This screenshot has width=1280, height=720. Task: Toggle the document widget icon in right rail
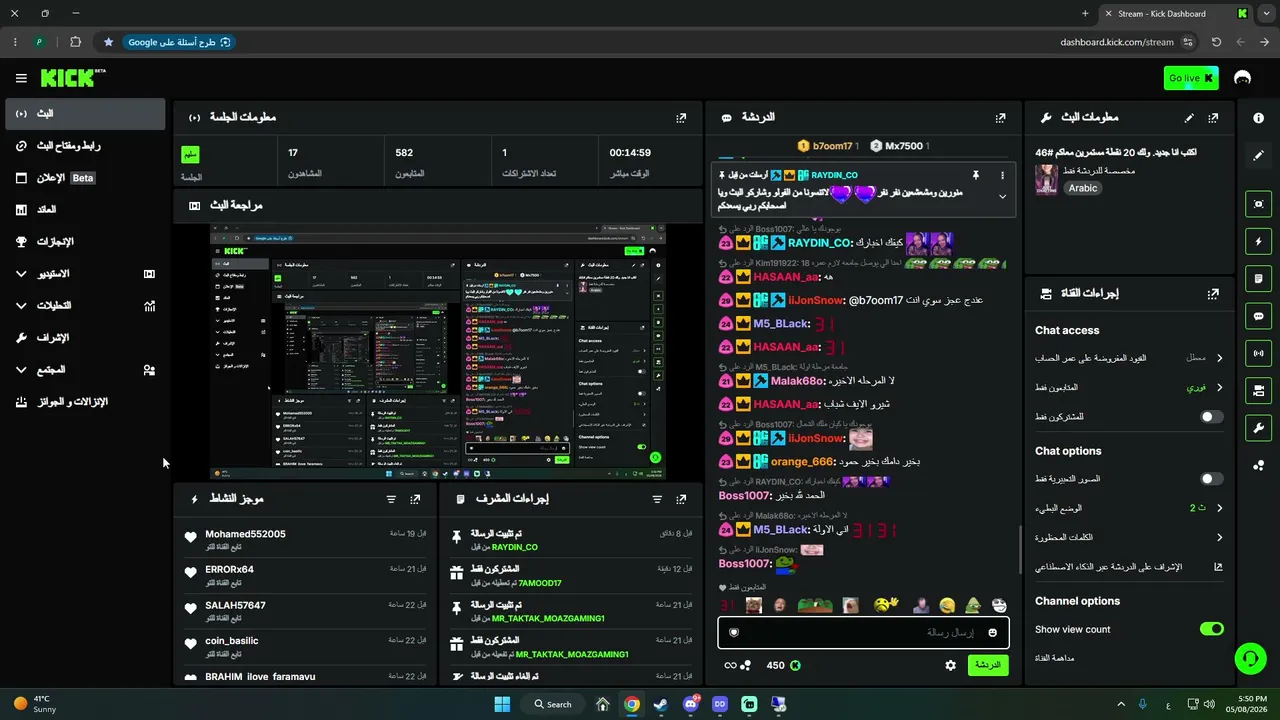pos(1259,278)
